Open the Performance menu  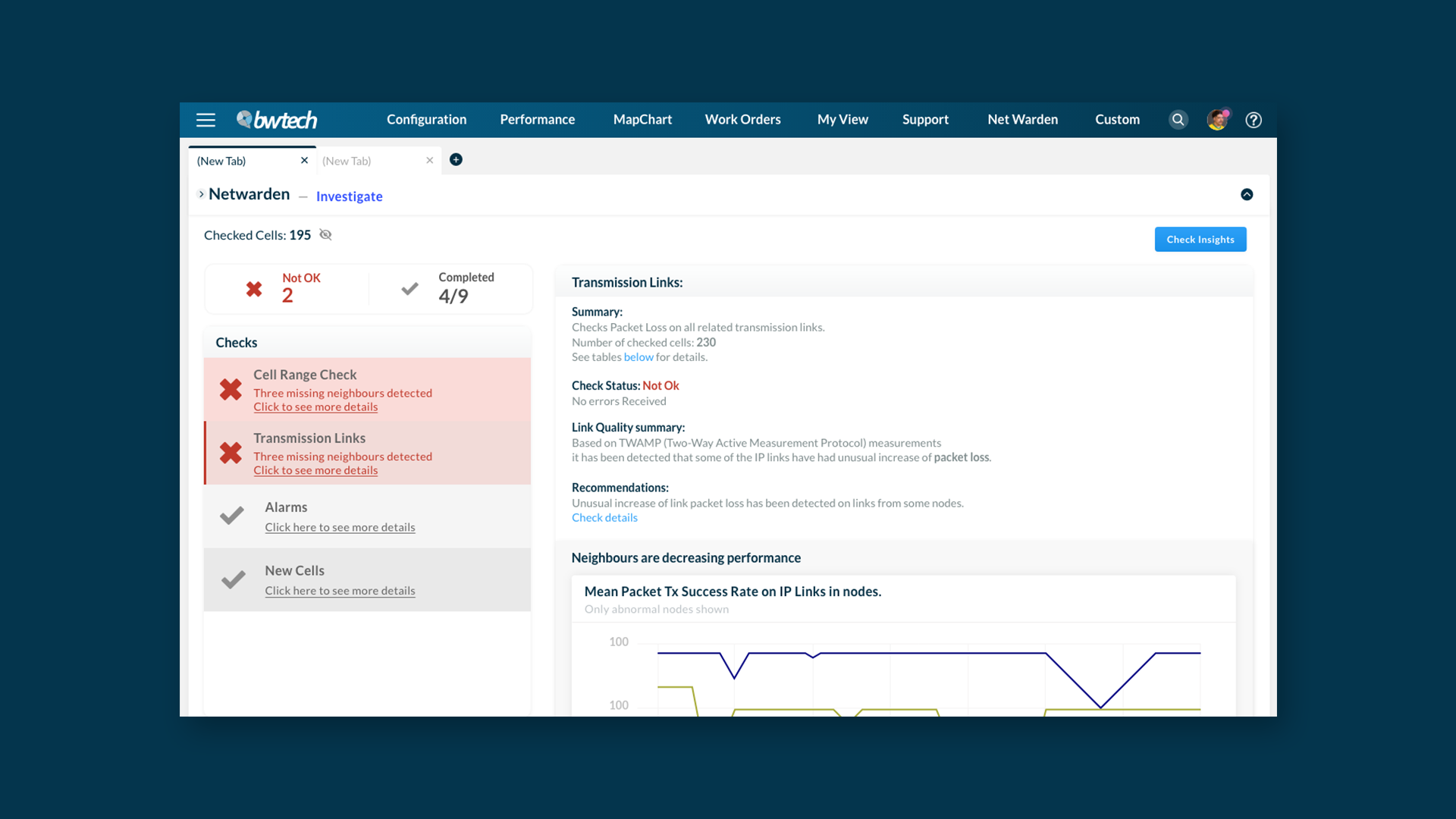(x=537, y=120)
